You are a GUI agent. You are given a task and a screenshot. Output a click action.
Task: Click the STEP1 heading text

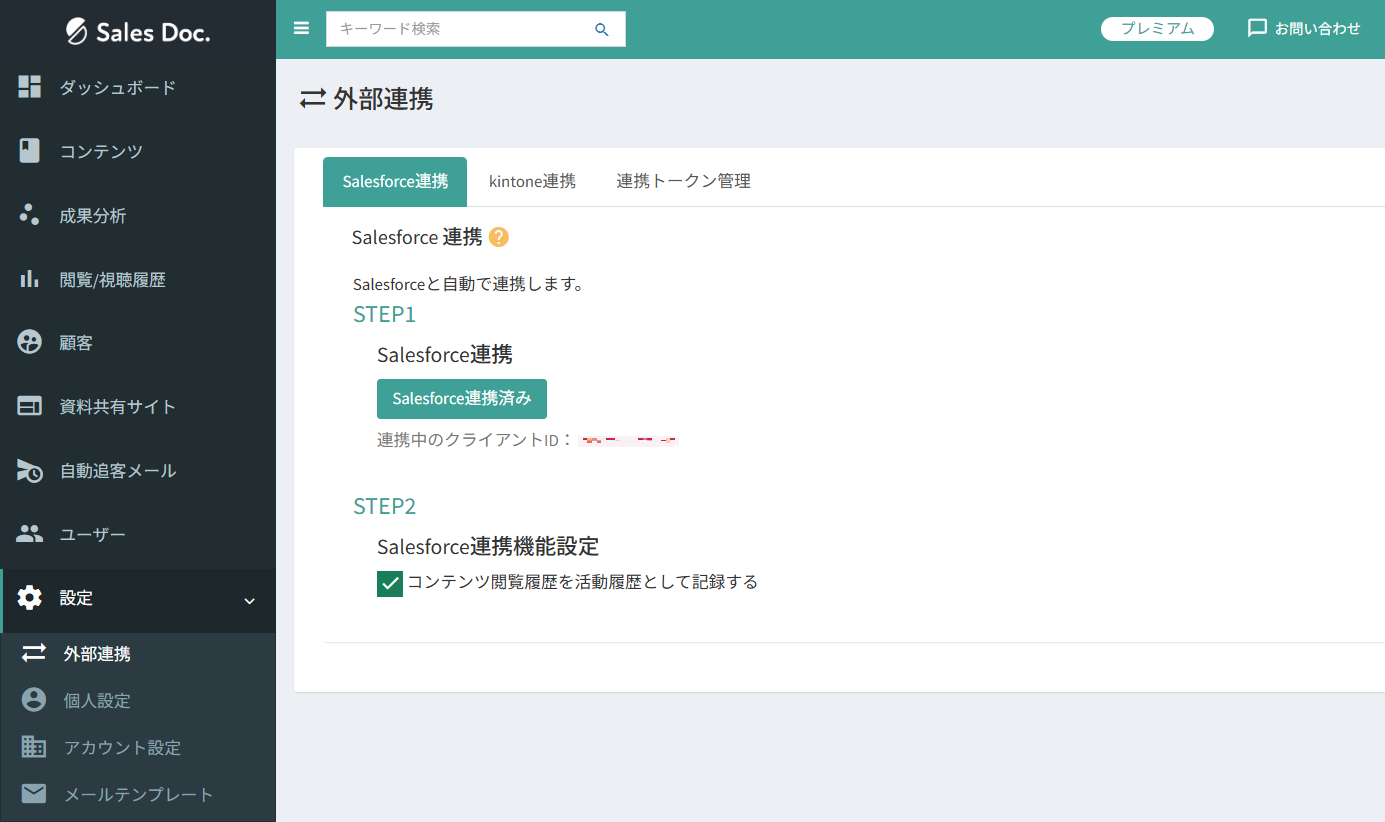[384, 314]
